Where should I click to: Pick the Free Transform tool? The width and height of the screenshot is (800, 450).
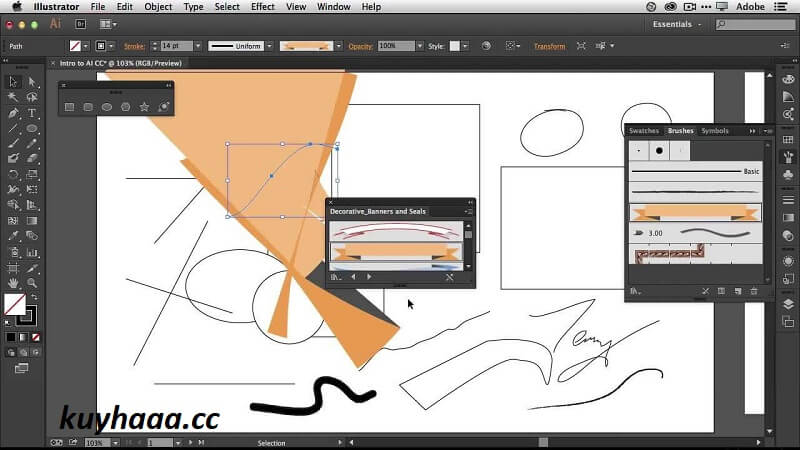coord(32,190)
